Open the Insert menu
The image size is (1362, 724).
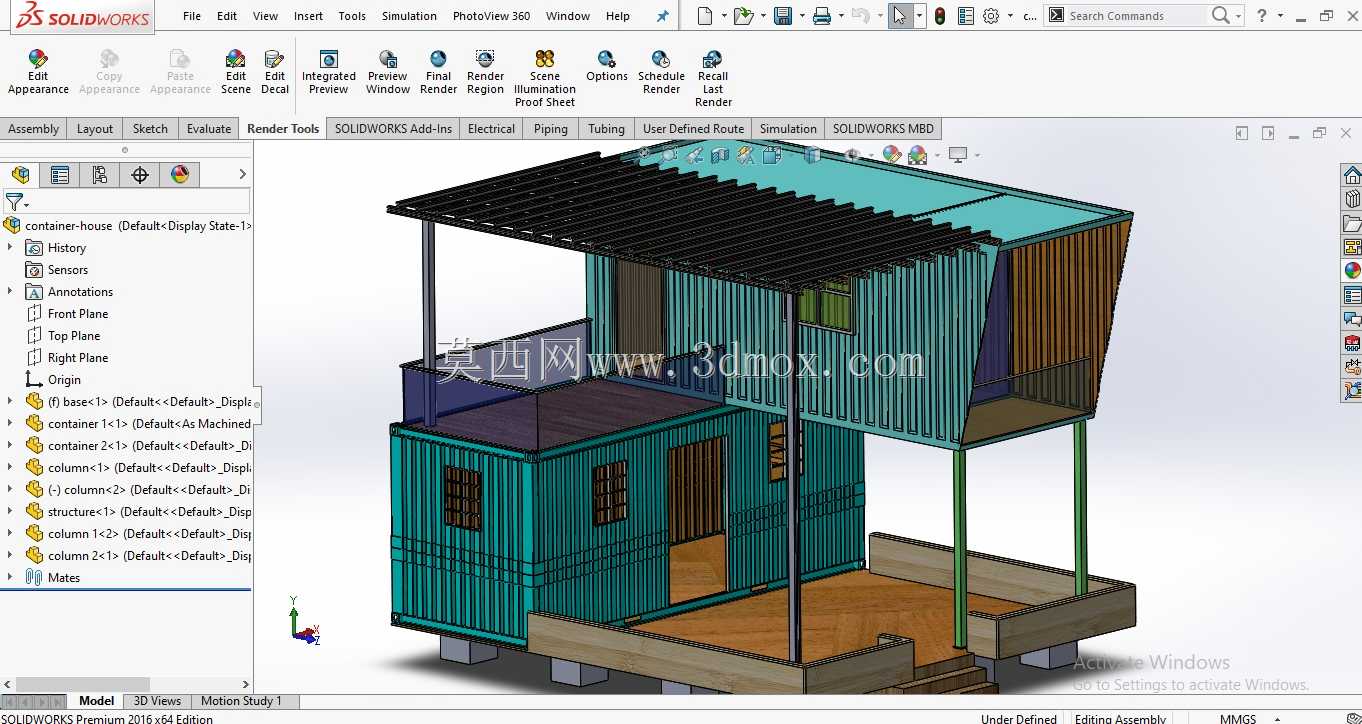point(308,16)
